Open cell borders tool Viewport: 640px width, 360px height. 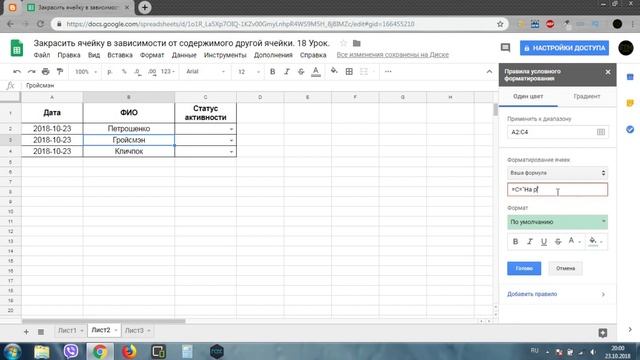[349, 71]
